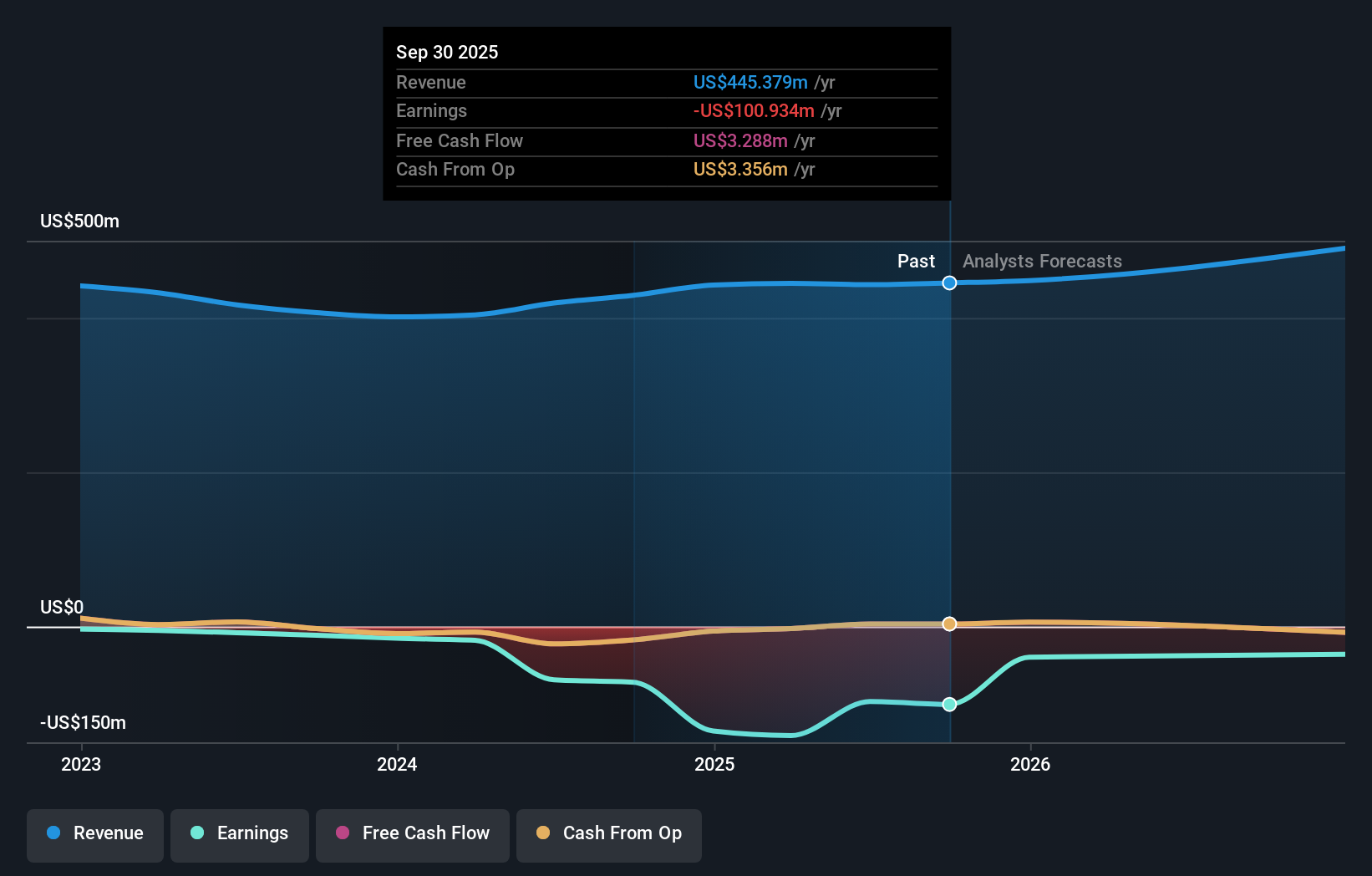The width and height of the screenshot is (1372, 876).
Task: Click the earnings marker dot on the forecast divider
Action: 949,705
